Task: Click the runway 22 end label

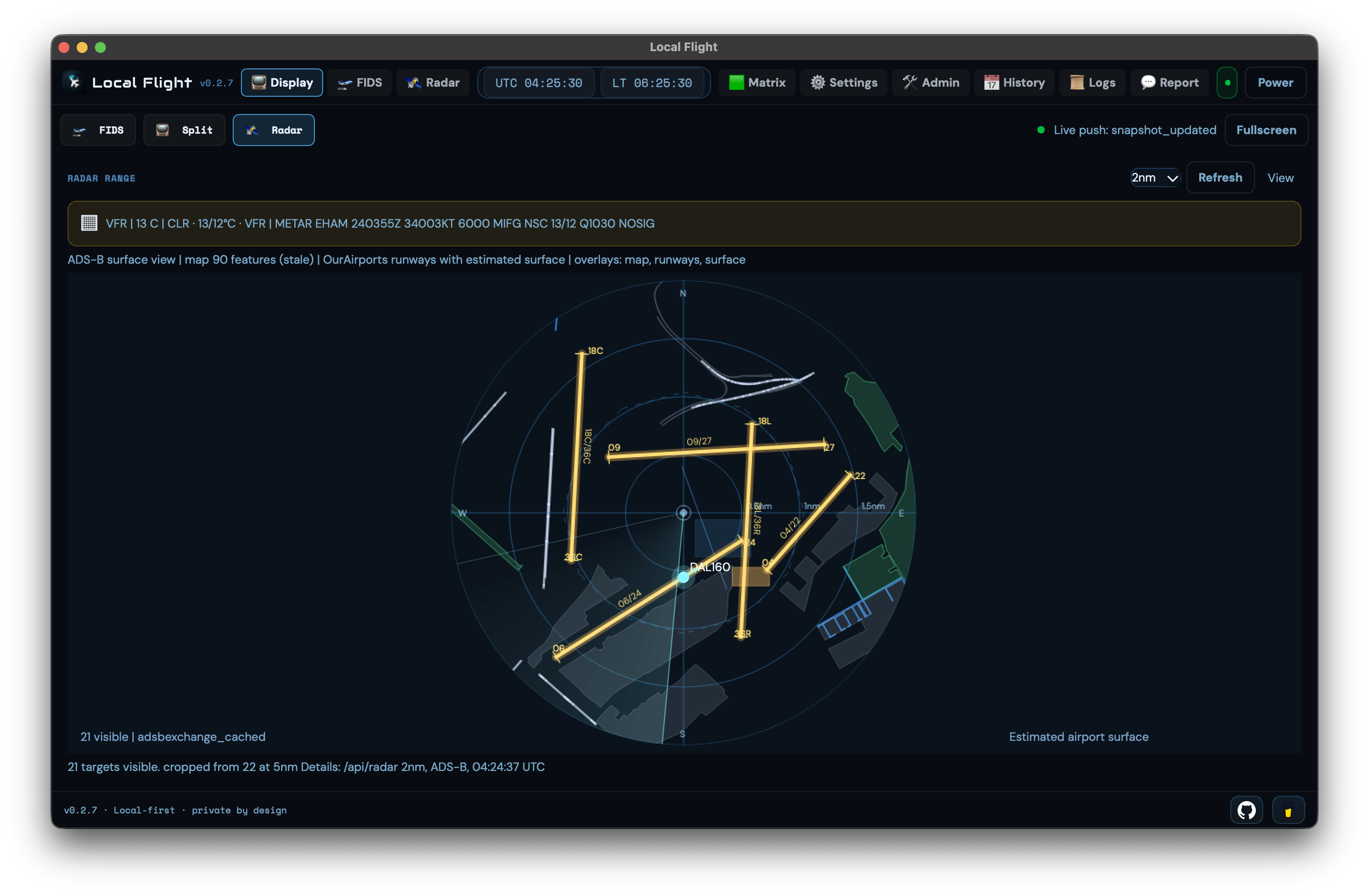Action: point(859,476)
